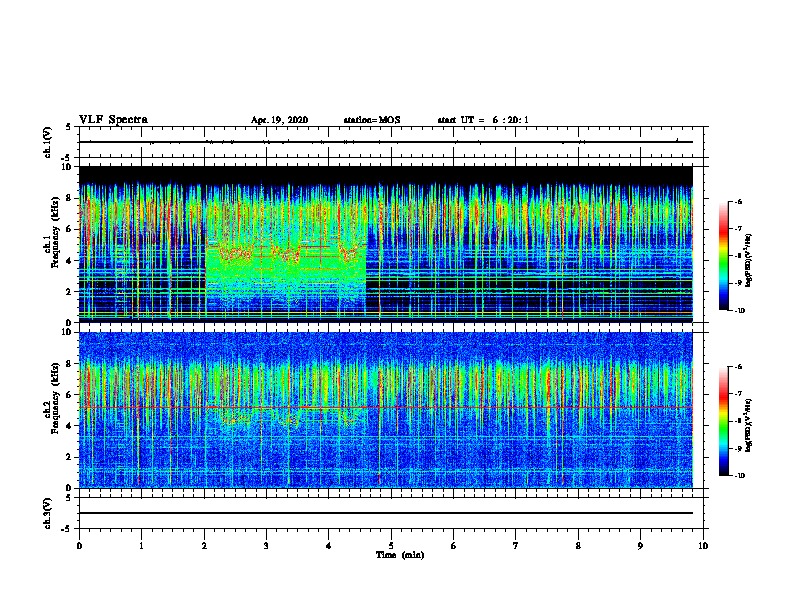This screenshot has height=612, width=792.
Task: Click the "ch.1(V)" axis label
Action: (x=47, y=142)
